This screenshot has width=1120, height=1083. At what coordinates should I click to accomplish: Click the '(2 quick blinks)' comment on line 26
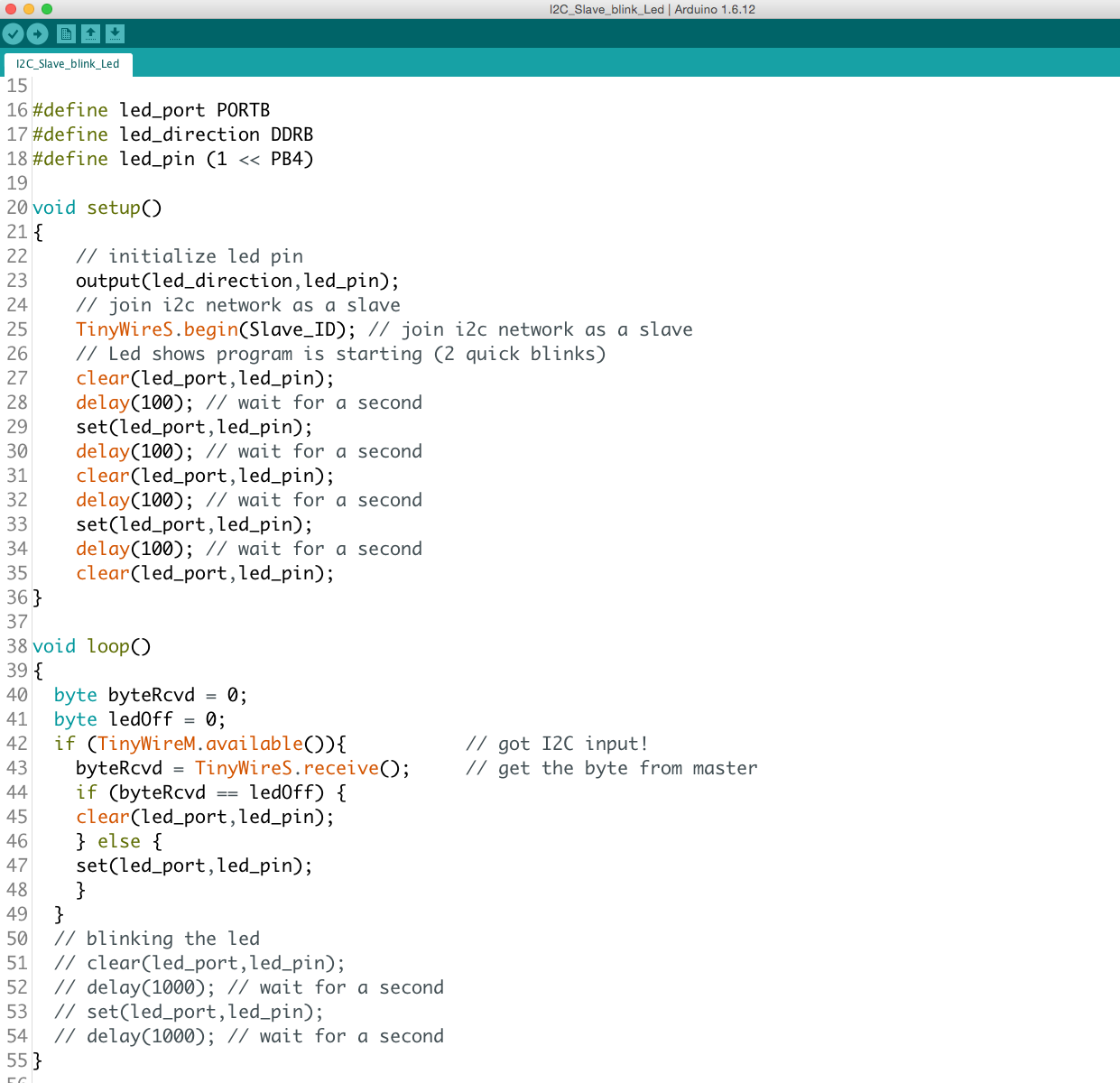(x=520, y=354)
